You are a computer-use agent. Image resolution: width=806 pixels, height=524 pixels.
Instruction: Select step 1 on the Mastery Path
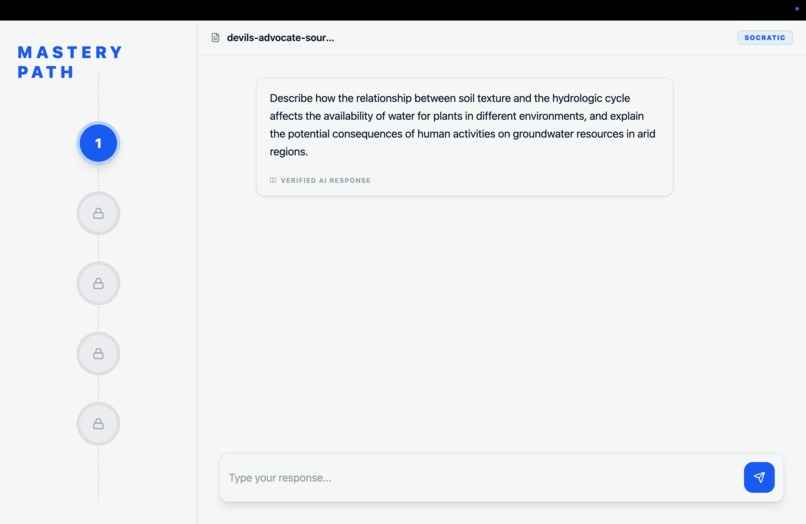pos(98,143)
